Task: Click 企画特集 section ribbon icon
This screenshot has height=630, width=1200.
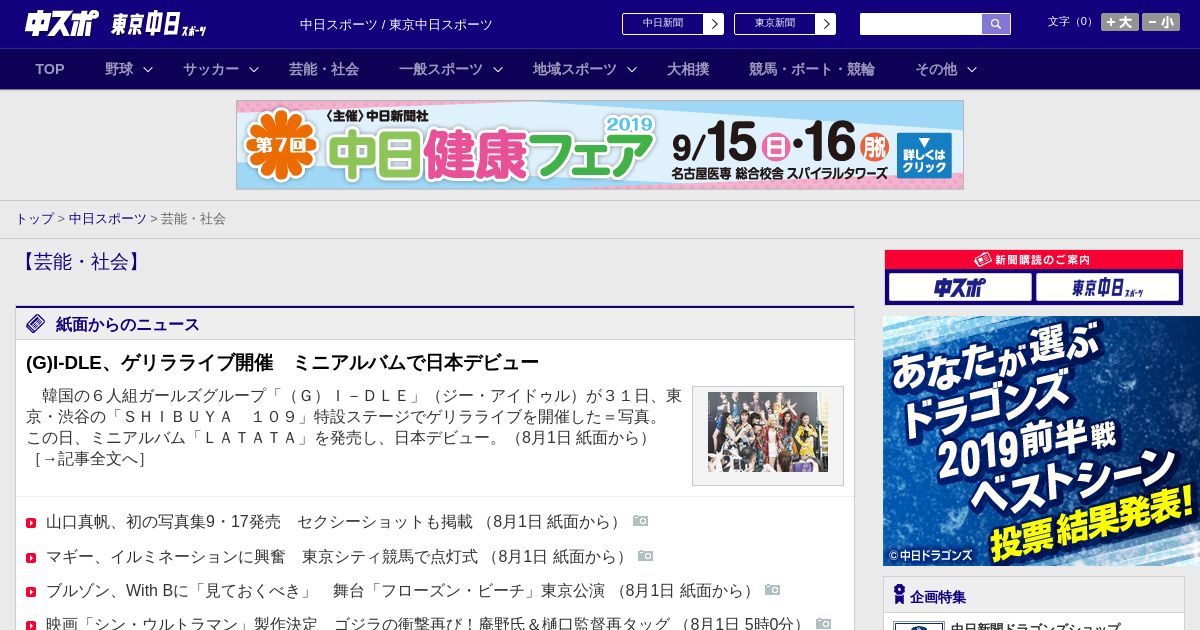Action: (x=899, y=595)
